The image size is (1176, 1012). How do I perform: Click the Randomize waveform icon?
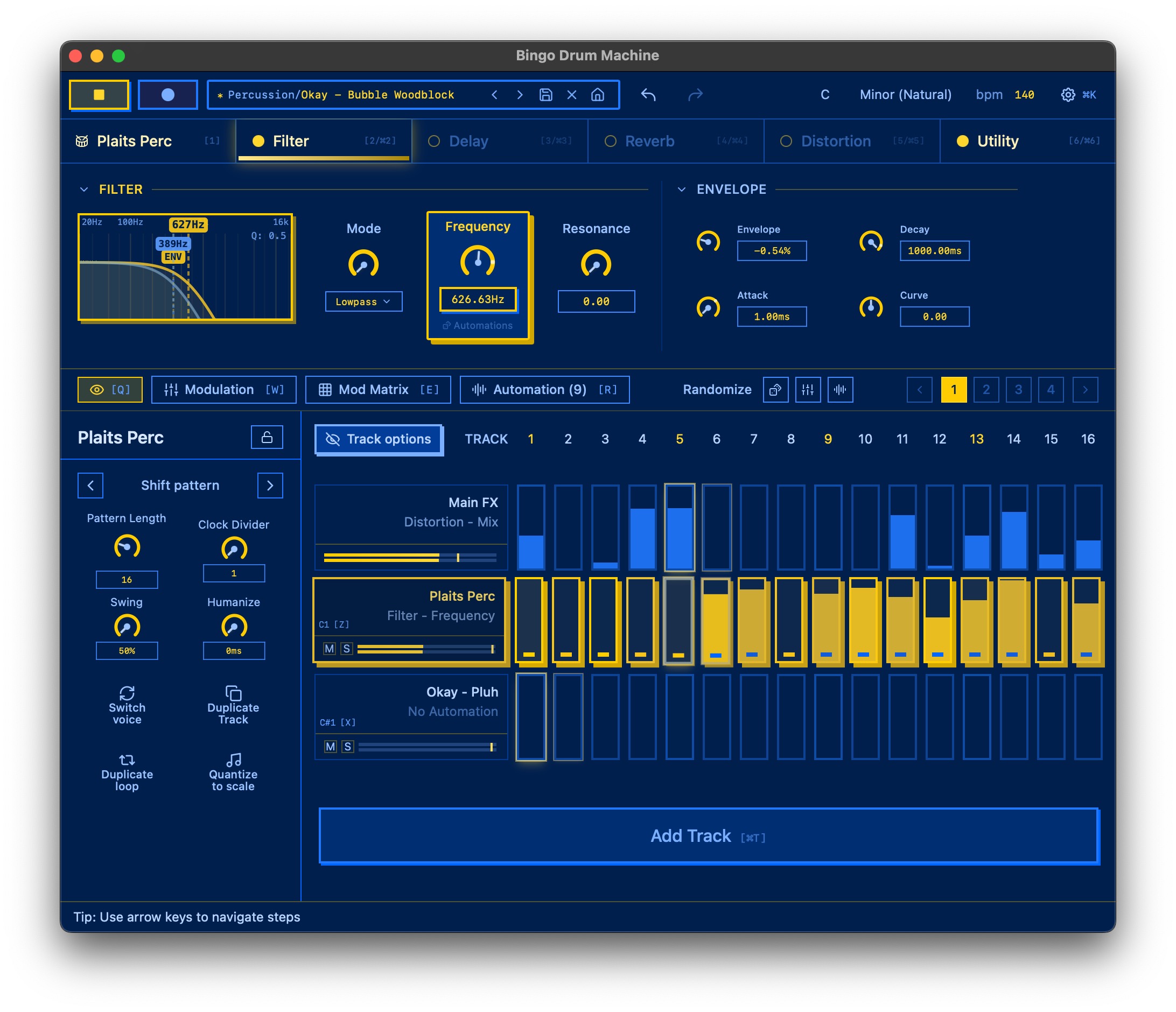(840, 390)
